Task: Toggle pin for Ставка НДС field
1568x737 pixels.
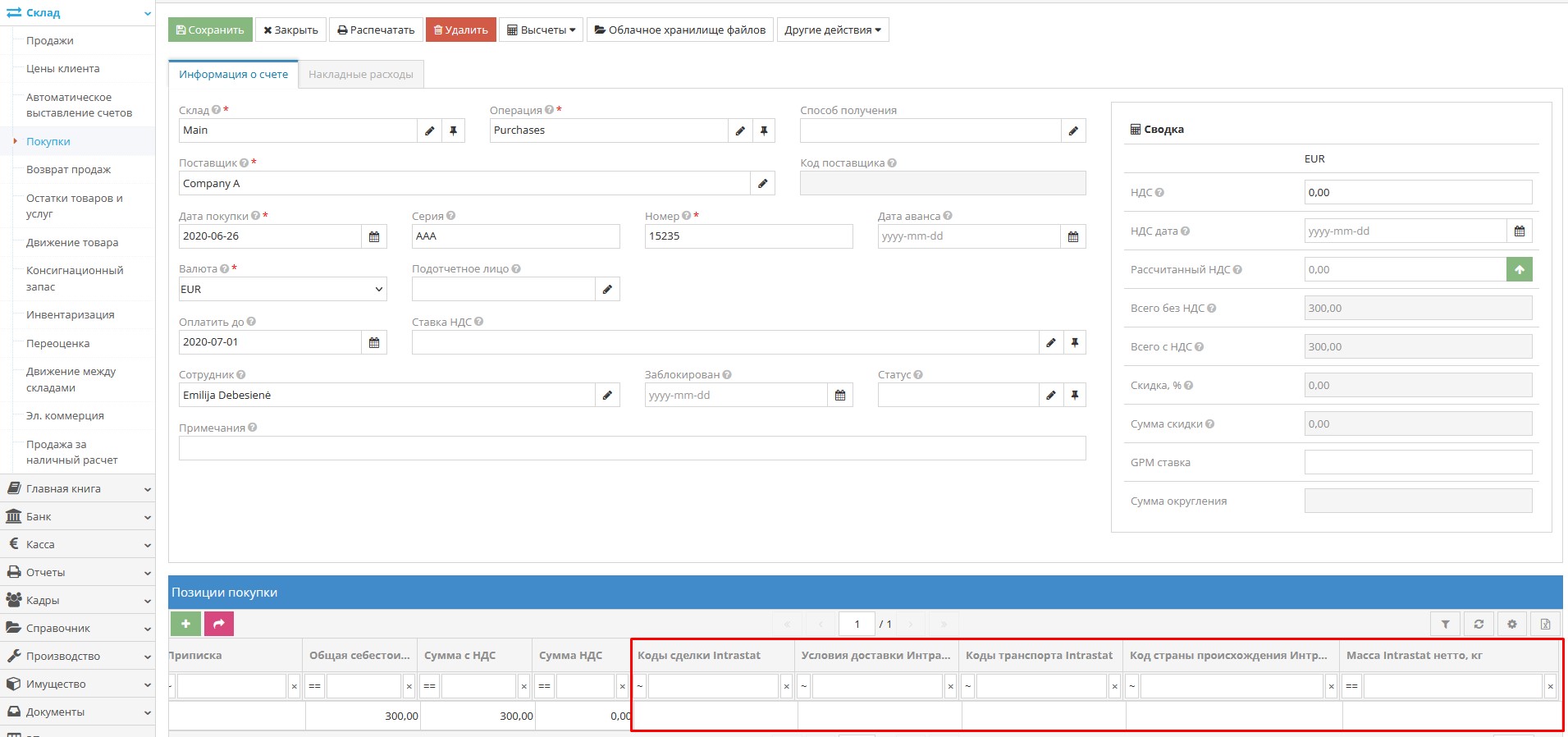Action: (x=1074, y=342)
